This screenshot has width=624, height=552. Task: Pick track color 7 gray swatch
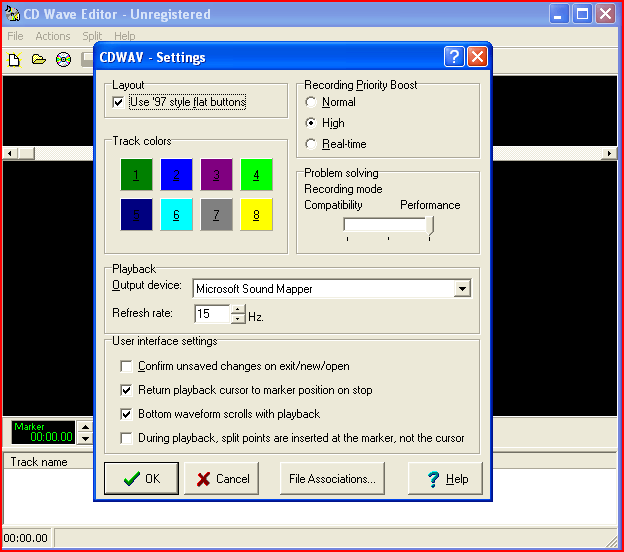click(216, 215)
